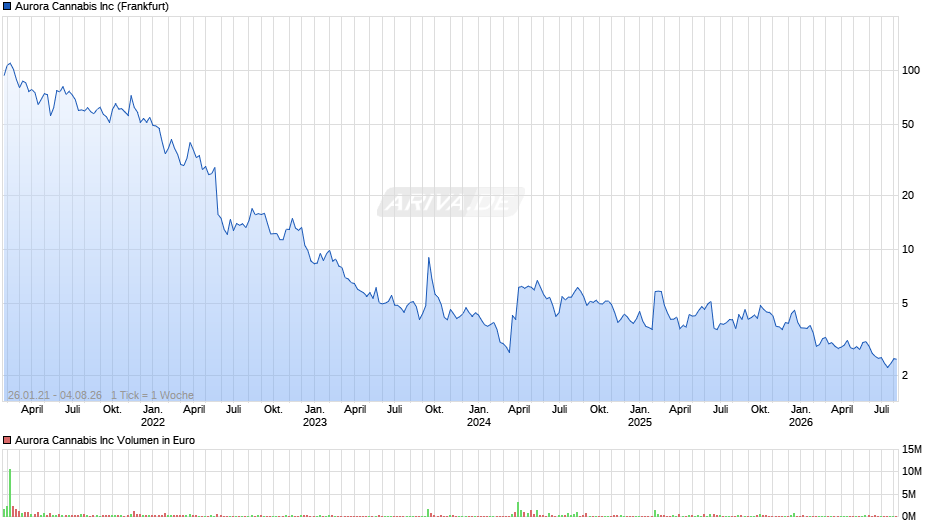Click the chart title 'Aurora Cannabis Inc (Frankfurt)'
The height and width of the screenshot is (526, 940).
[92, 7]
